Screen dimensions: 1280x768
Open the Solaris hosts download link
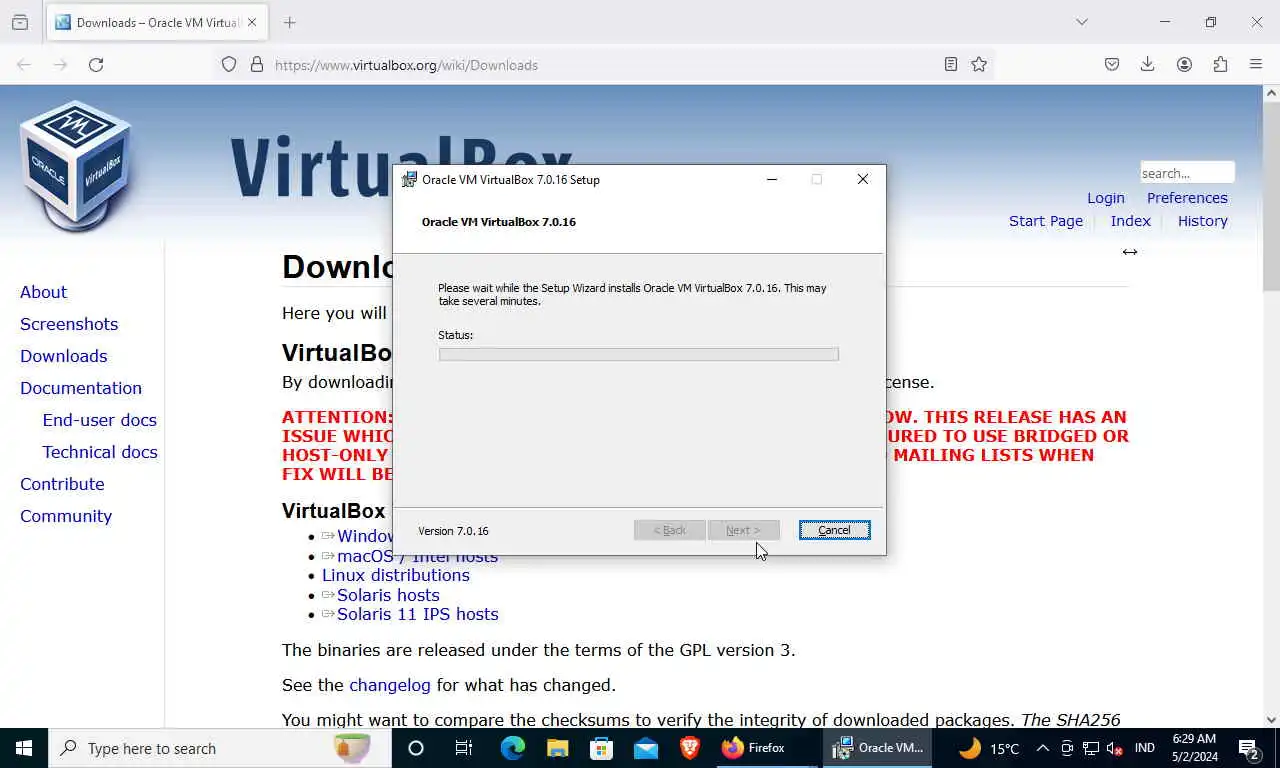388,595
